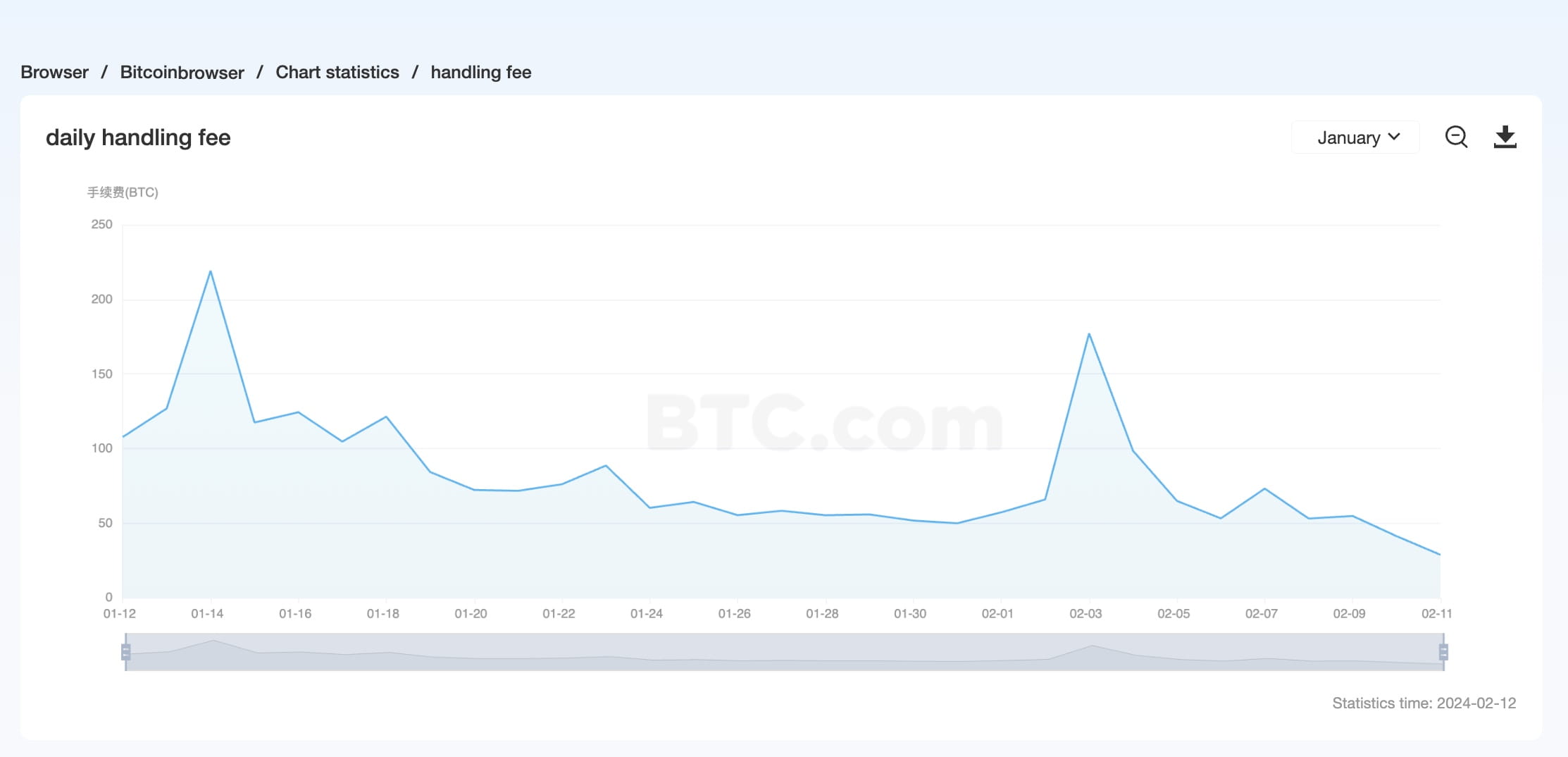Click the 01-14 peak data point

211,271
